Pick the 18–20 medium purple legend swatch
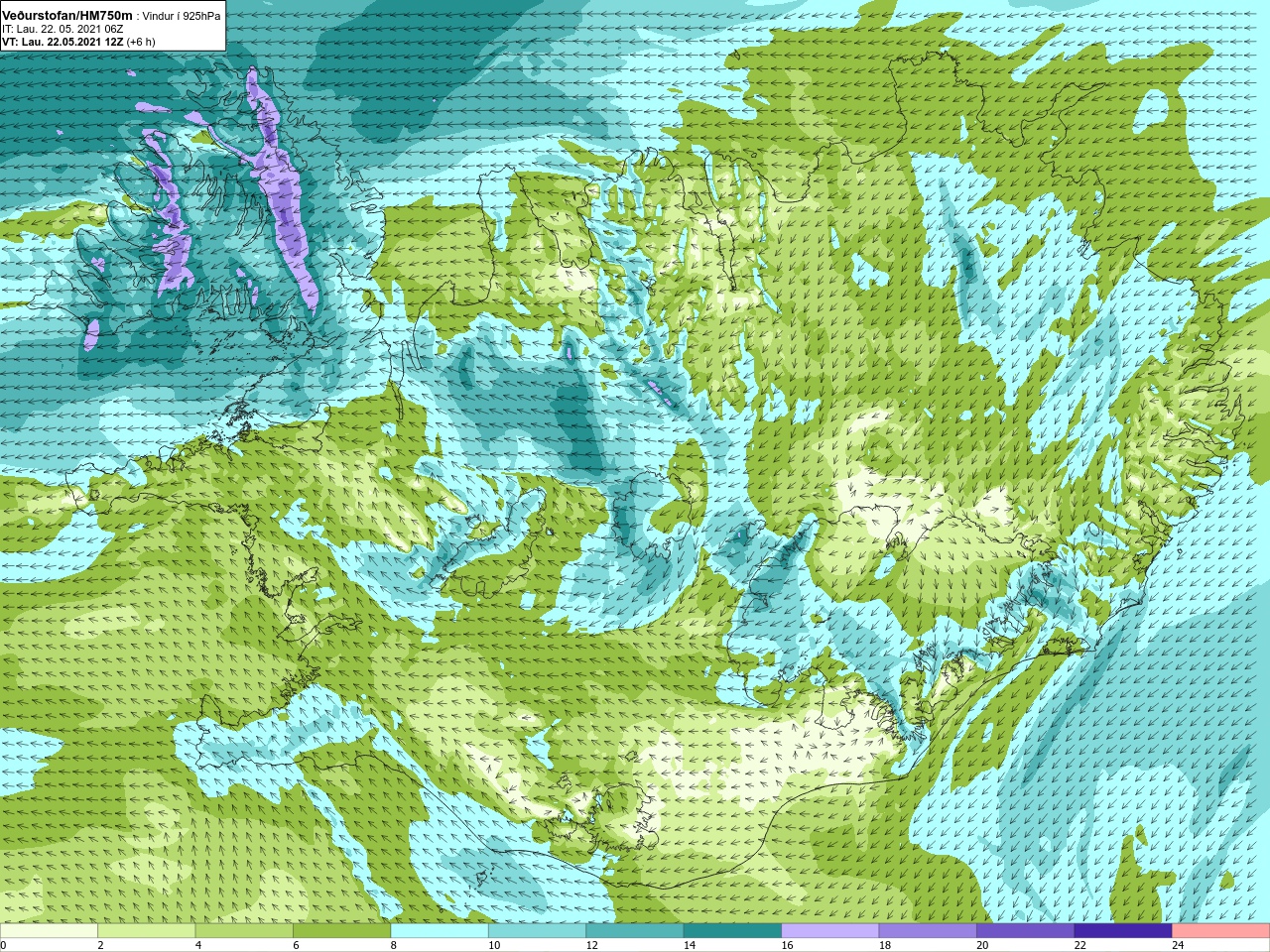This screenshot has height=952, width=1270. pyautogui.click(x=928, y=931)
